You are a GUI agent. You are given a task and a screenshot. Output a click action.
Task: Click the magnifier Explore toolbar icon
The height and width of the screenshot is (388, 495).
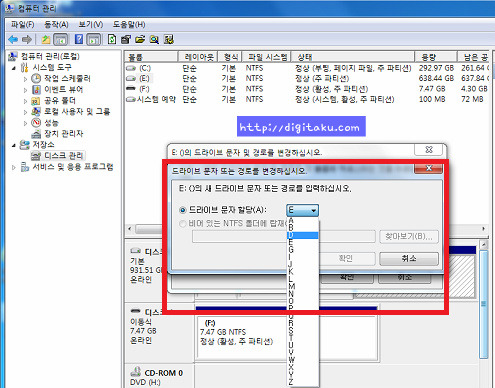[154, 40]
